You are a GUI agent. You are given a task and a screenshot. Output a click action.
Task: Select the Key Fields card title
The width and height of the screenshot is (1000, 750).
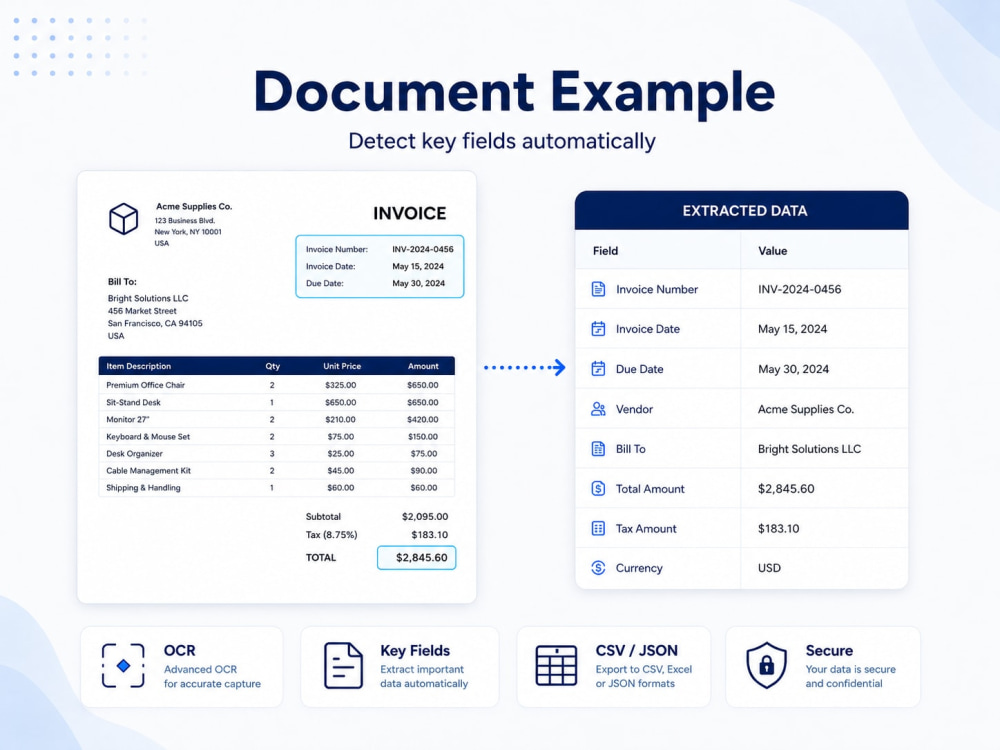pos(415,651)
